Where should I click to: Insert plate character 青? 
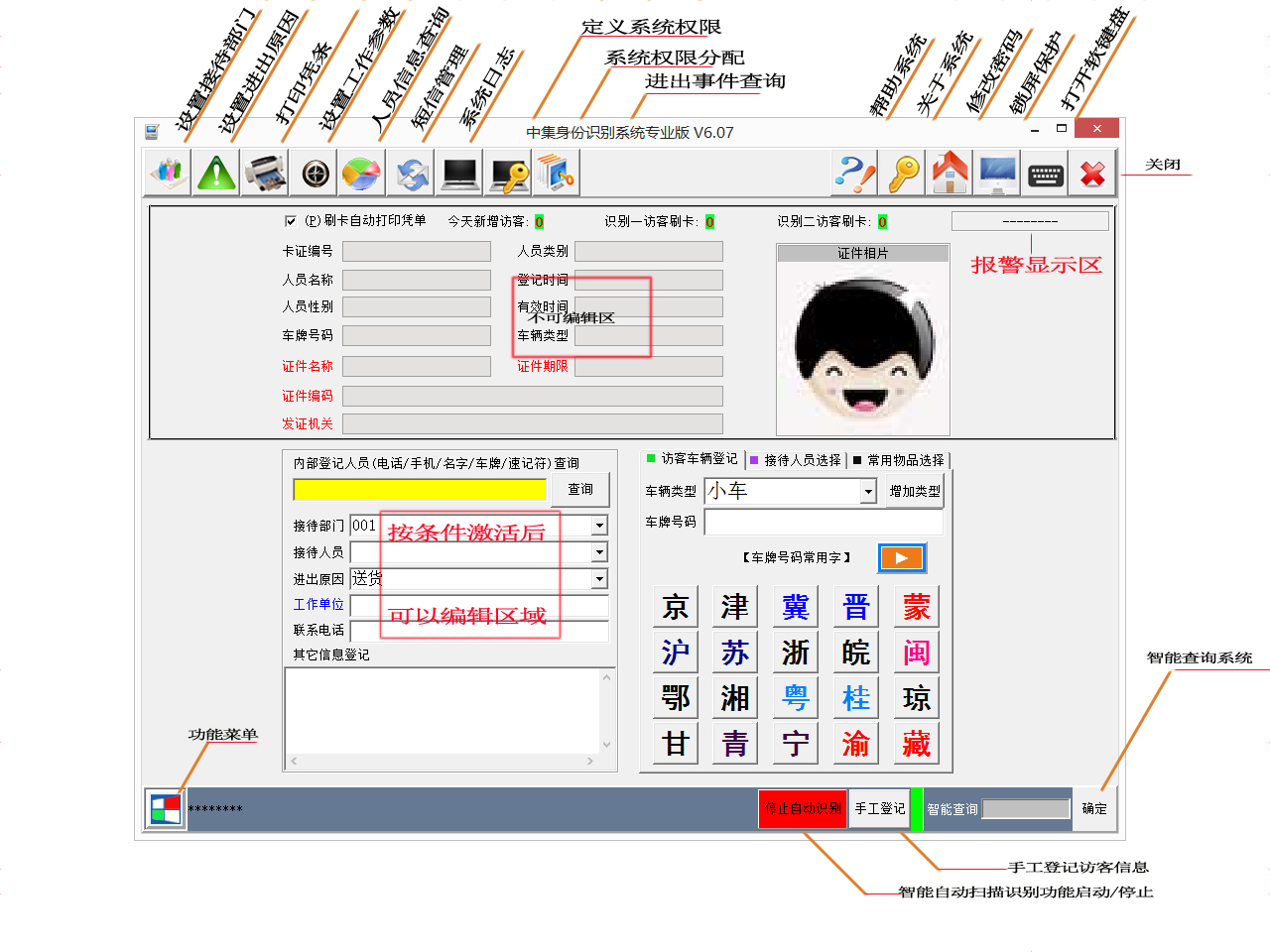(x=735, y=744)
